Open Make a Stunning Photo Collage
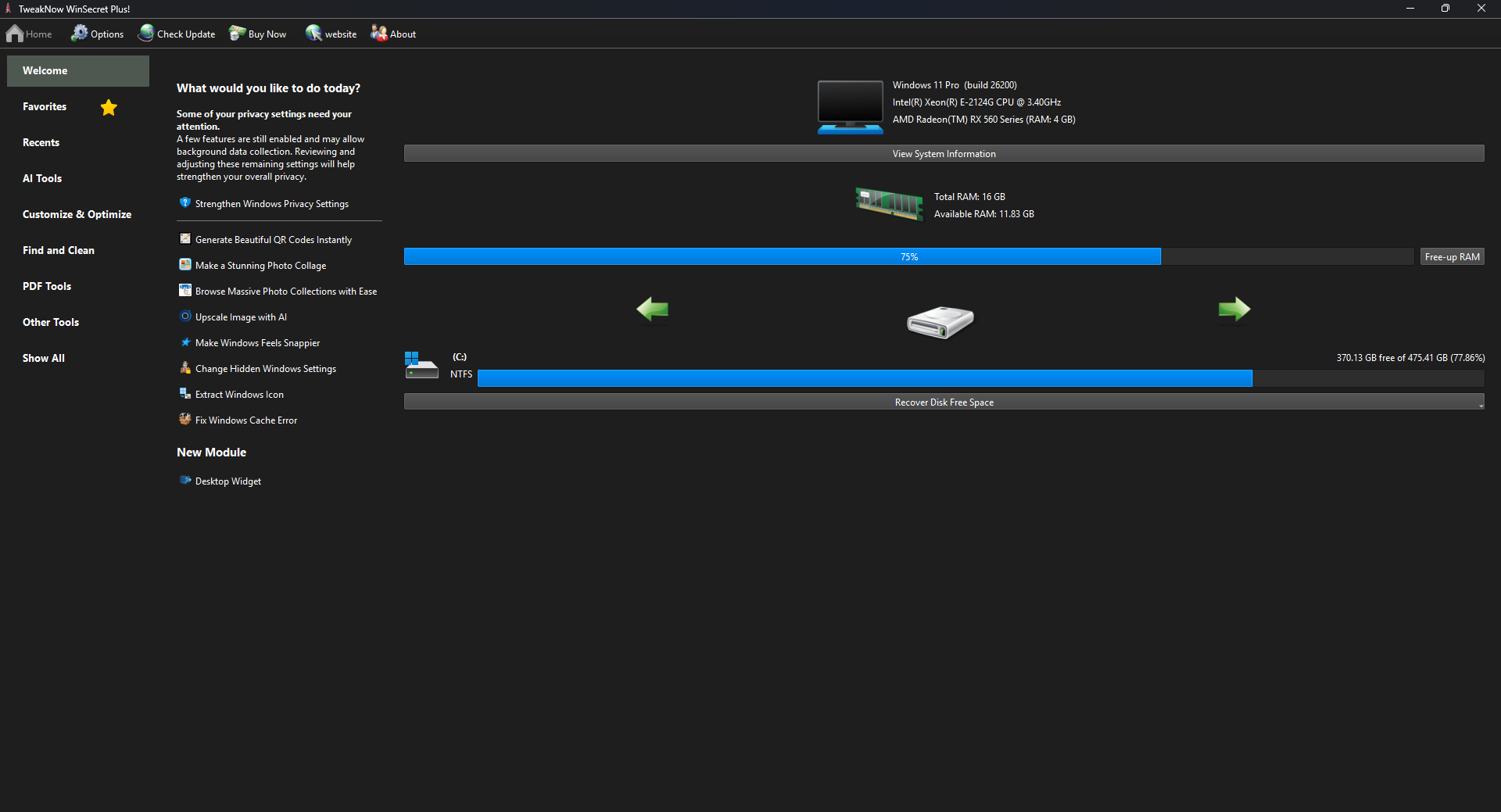The height and width of the screenshot is (812, 1501). click(x=261, y=266)
